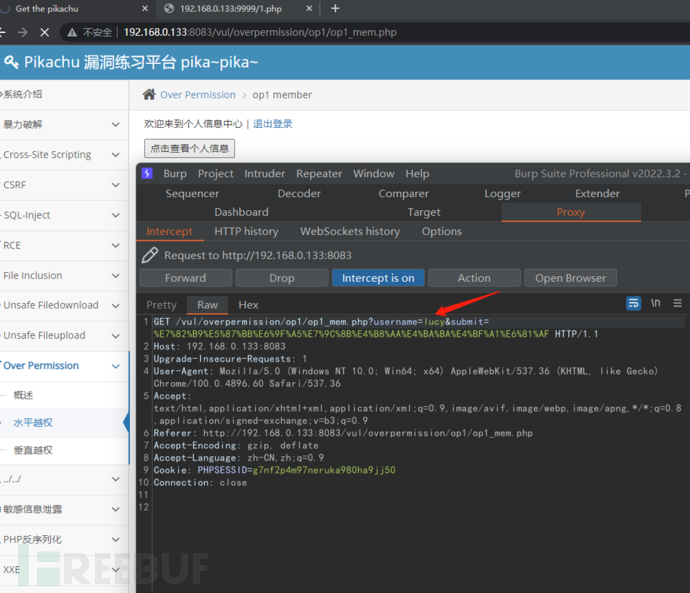Expand the 敏感信息泄露 sidebar section

click(x=62, y=509)
